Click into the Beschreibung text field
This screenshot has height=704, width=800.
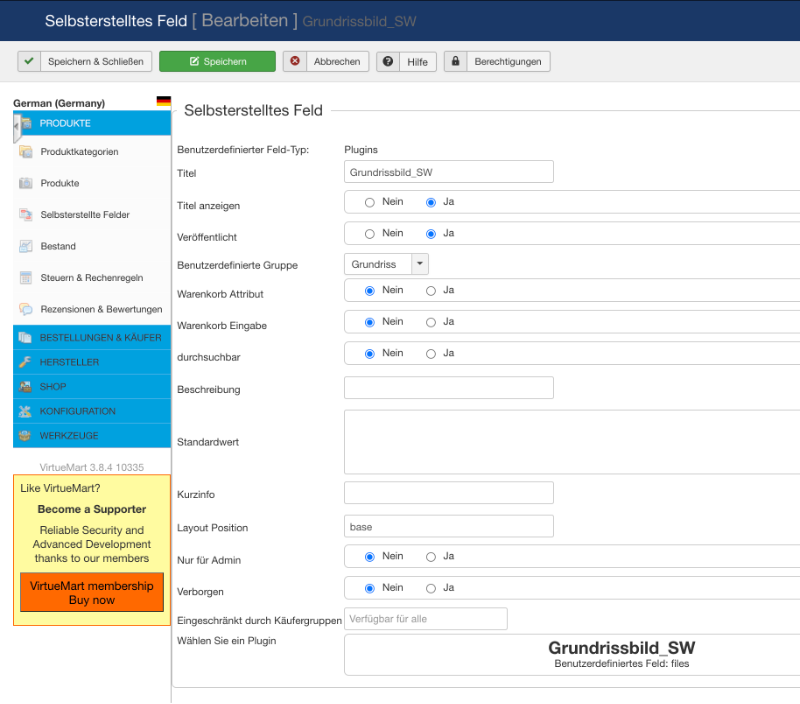pyautogui.click(x=448, y=388)
